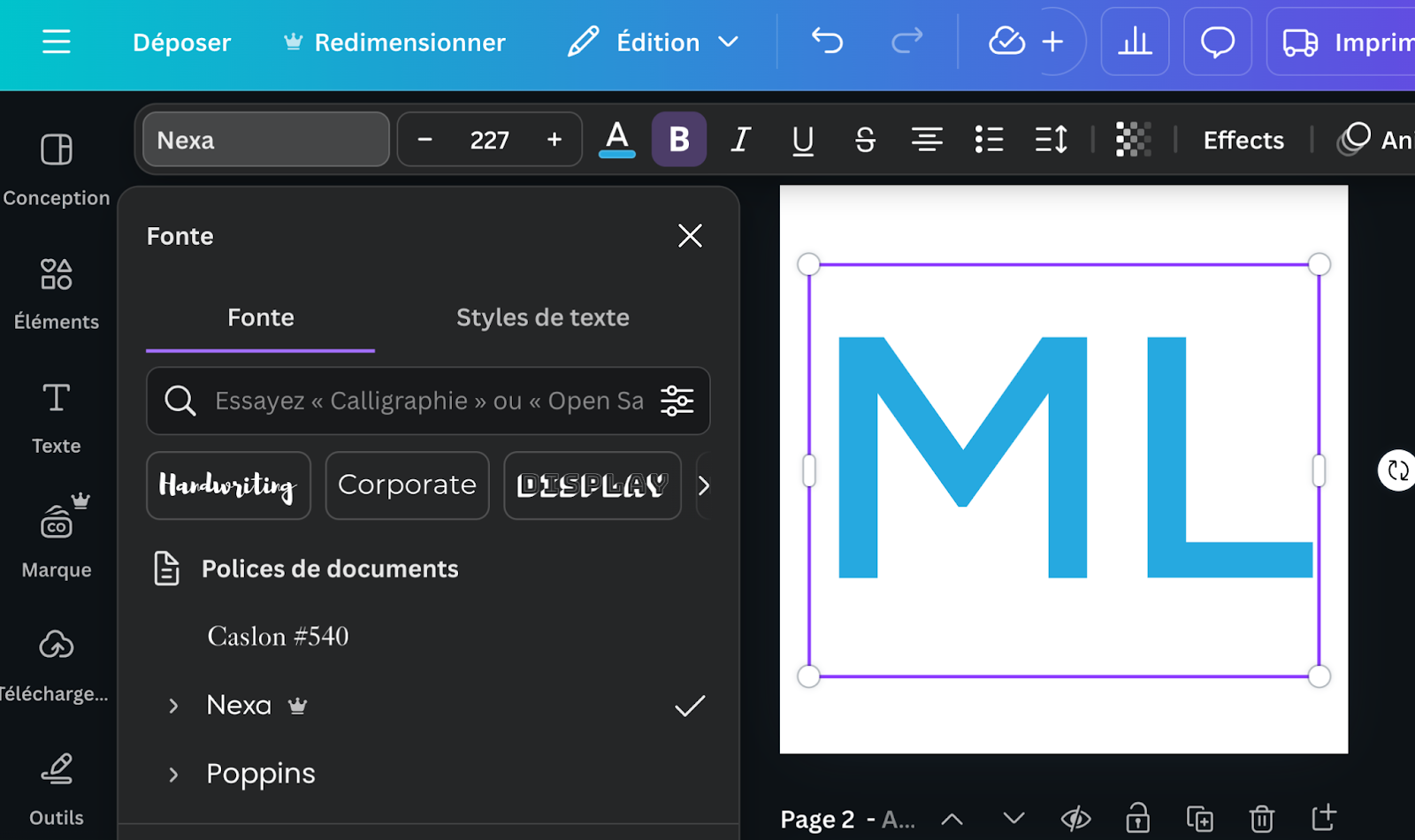The width and height of the screenshot is (1415, 840).
Task: Click the Effects button
Action: [x=1243, y=139]
